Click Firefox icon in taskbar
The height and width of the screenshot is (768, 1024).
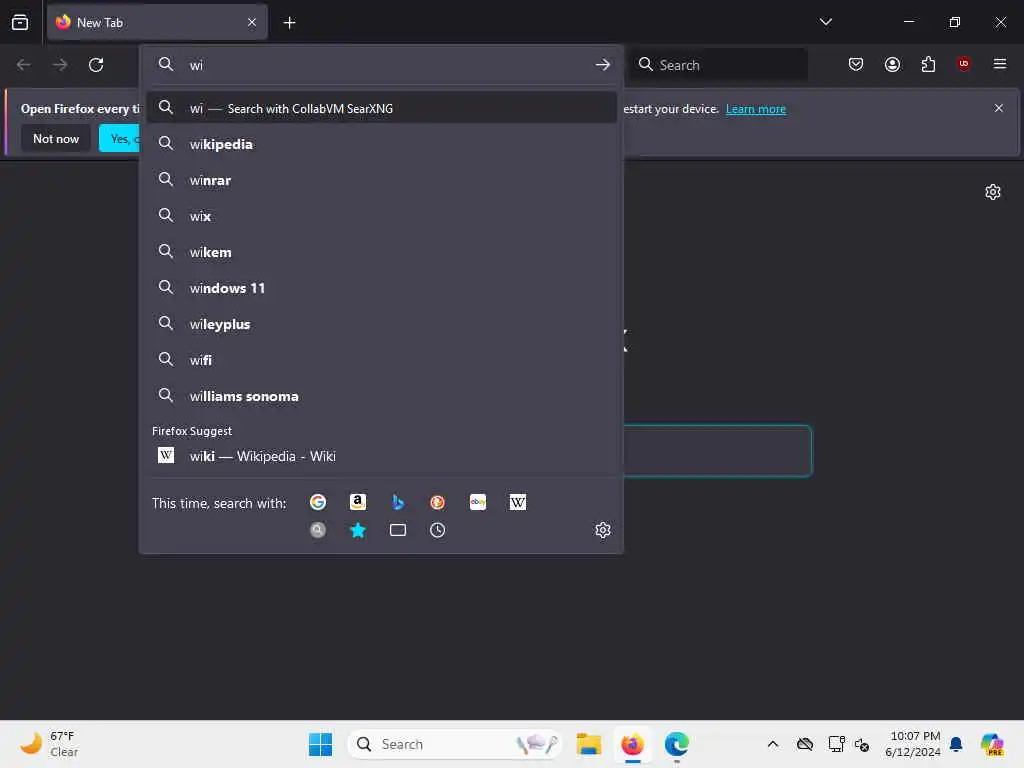tap(632, 744)
